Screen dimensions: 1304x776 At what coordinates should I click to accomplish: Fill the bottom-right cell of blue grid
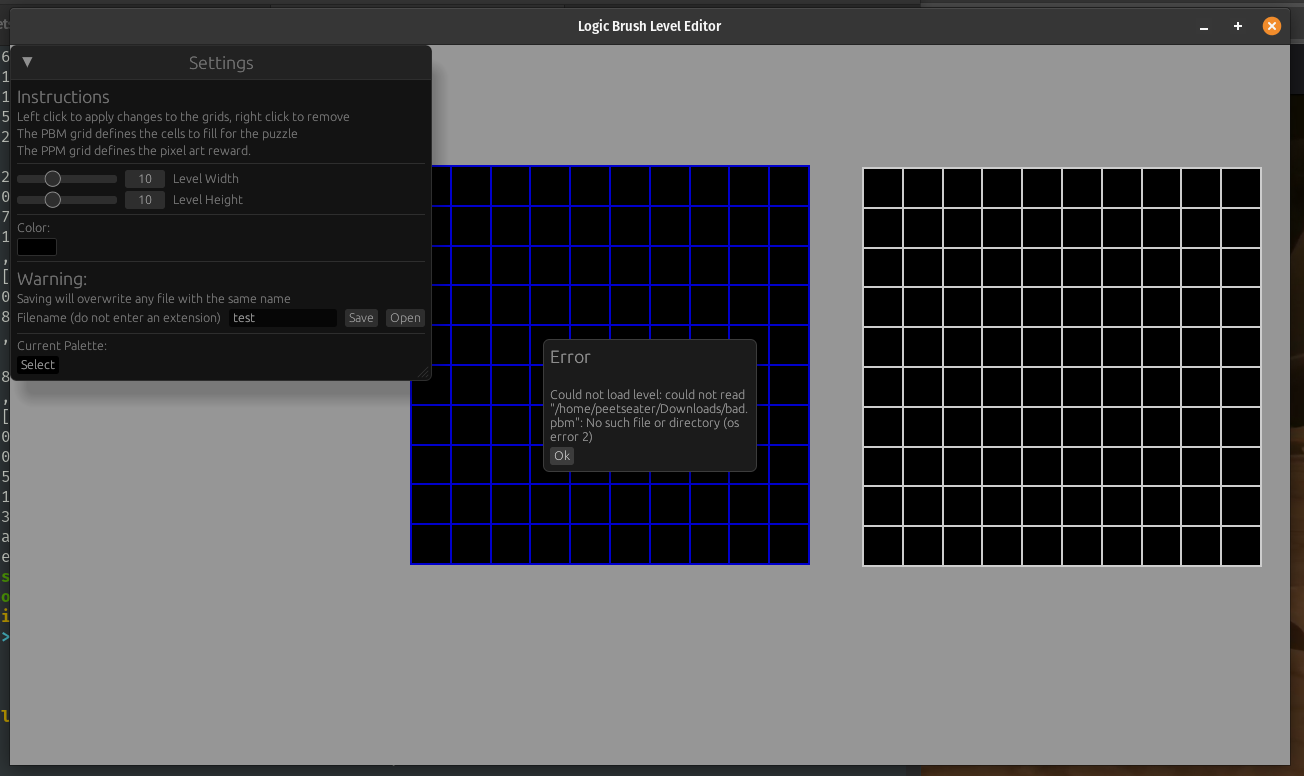pos(789,544)
